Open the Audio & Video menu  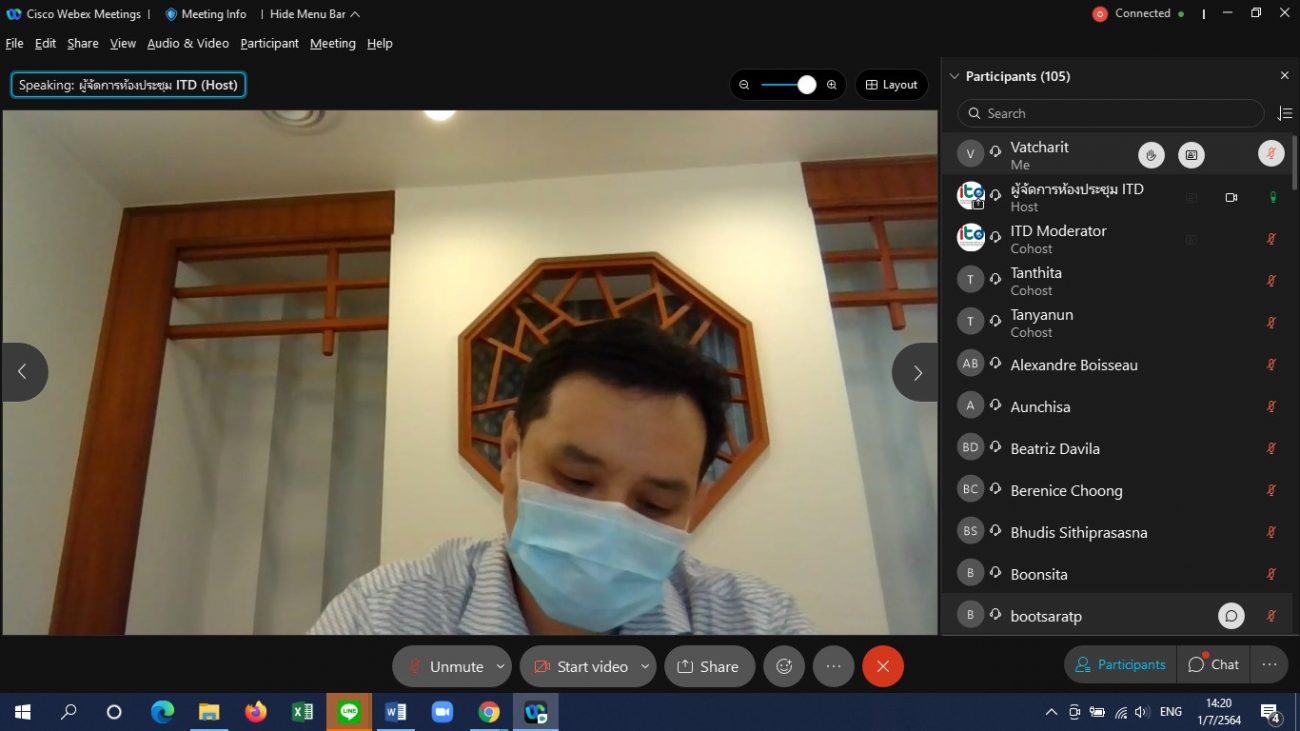click(188, 43)
